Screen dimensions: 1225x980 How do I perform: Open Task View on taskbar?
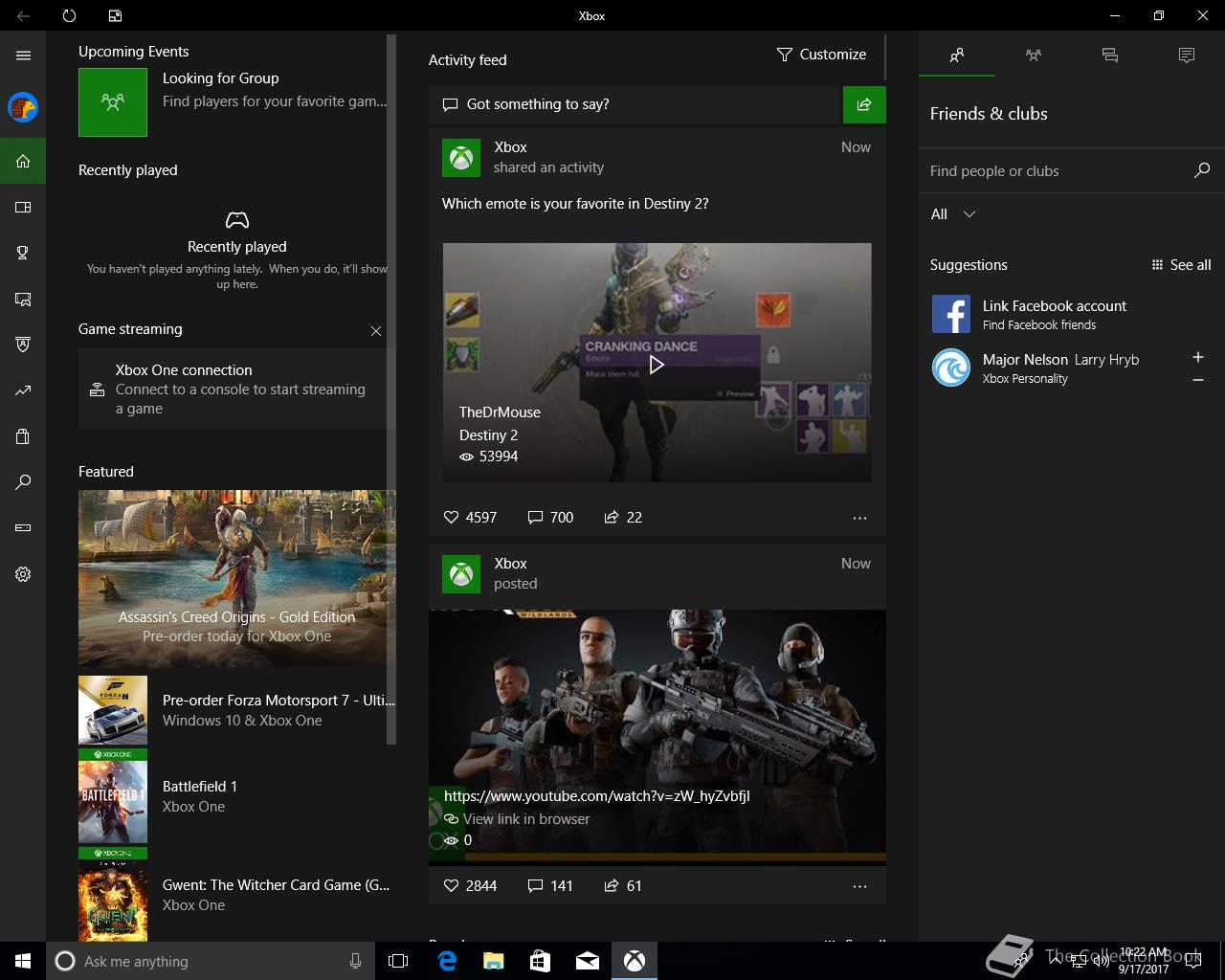(x=398, y=961)
